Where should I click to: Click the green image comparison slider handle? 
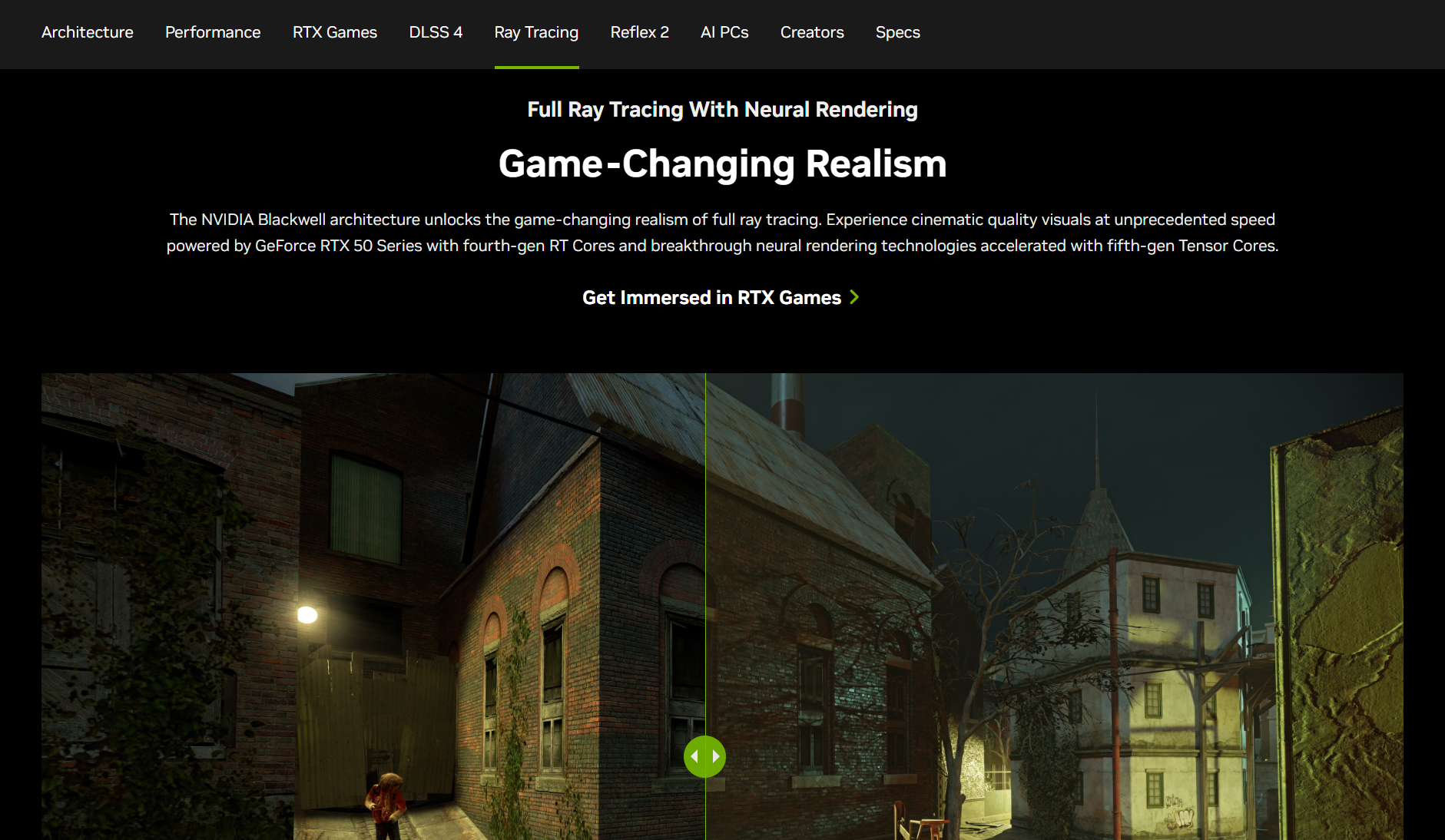click(704, 756)
